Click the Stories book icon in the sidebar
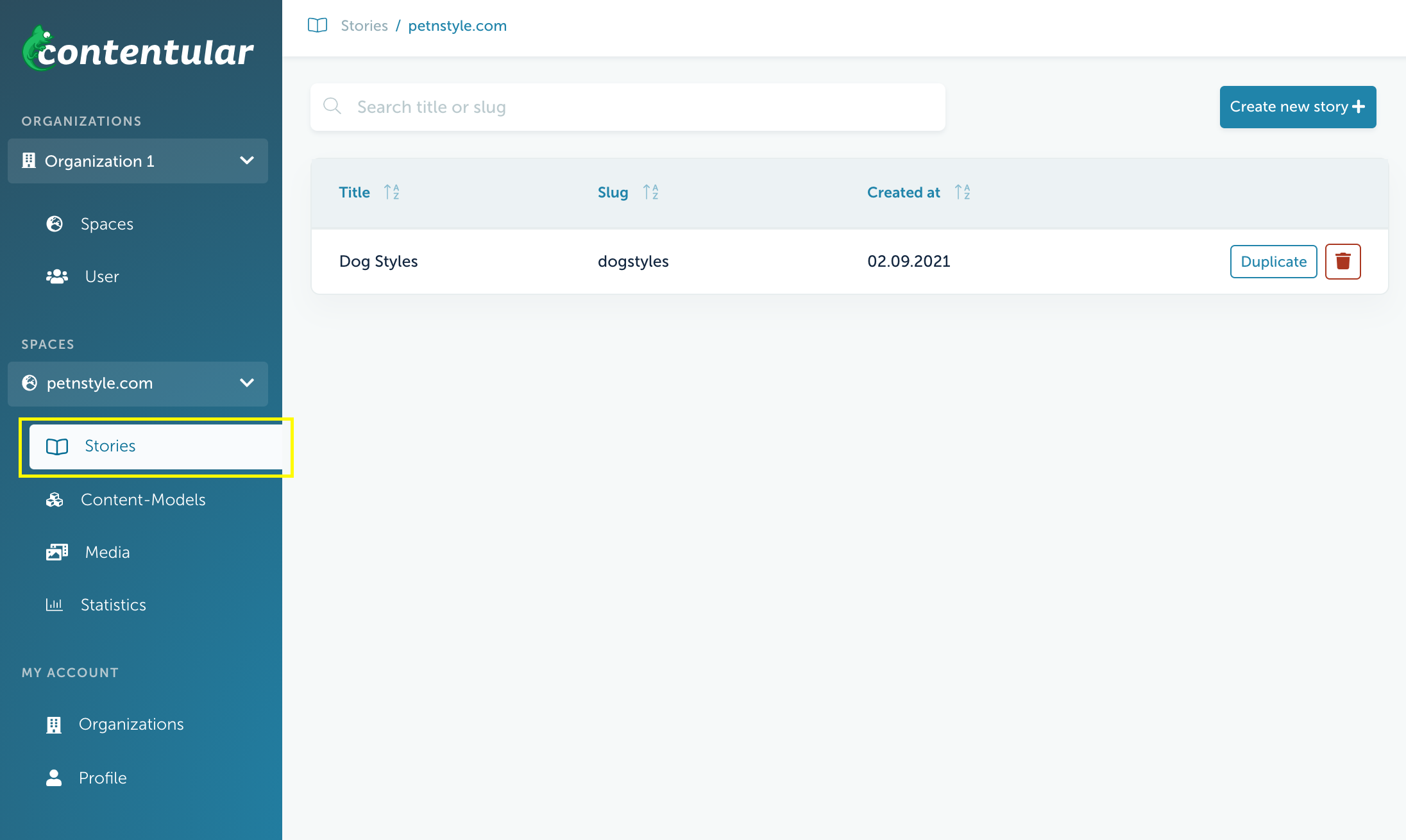 pyautogui.click(x=57, y=446)
